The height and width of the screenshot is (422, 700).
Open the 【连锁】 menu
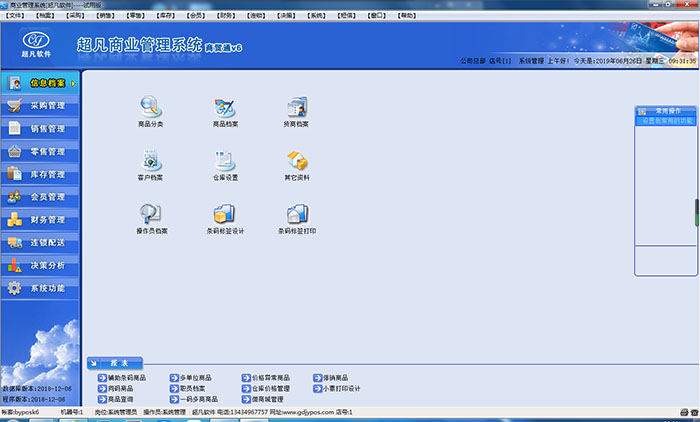click(x=256, y=16)
